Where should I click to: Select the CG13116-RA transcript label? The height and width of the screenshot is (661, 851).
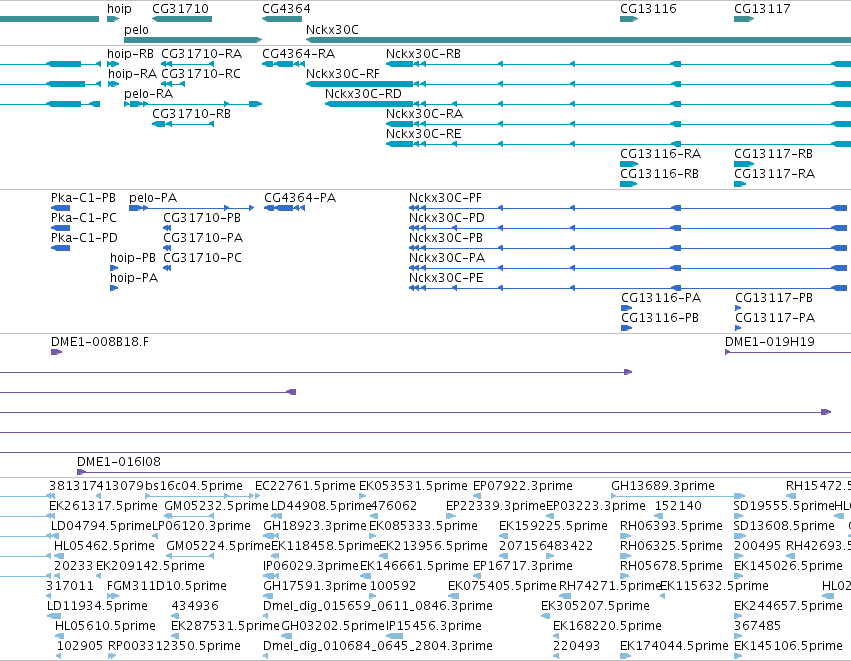(661, 154)
